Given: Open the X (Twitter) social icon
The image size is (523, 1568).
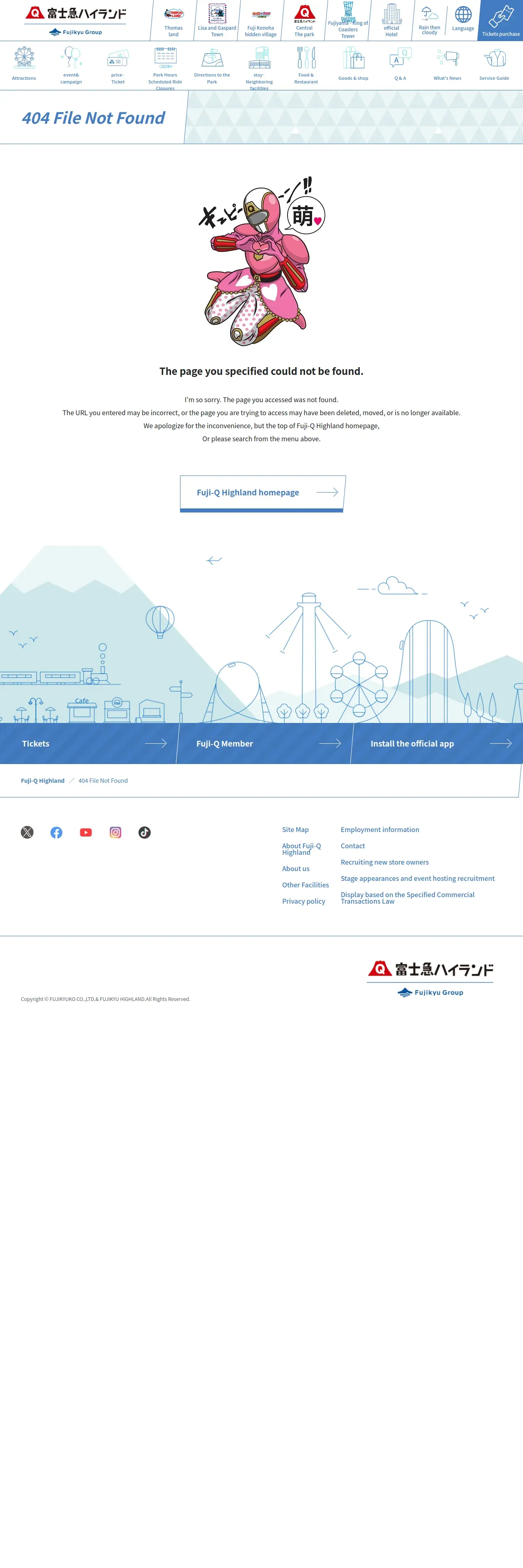Looking at the screenshot, I should 27,832.
